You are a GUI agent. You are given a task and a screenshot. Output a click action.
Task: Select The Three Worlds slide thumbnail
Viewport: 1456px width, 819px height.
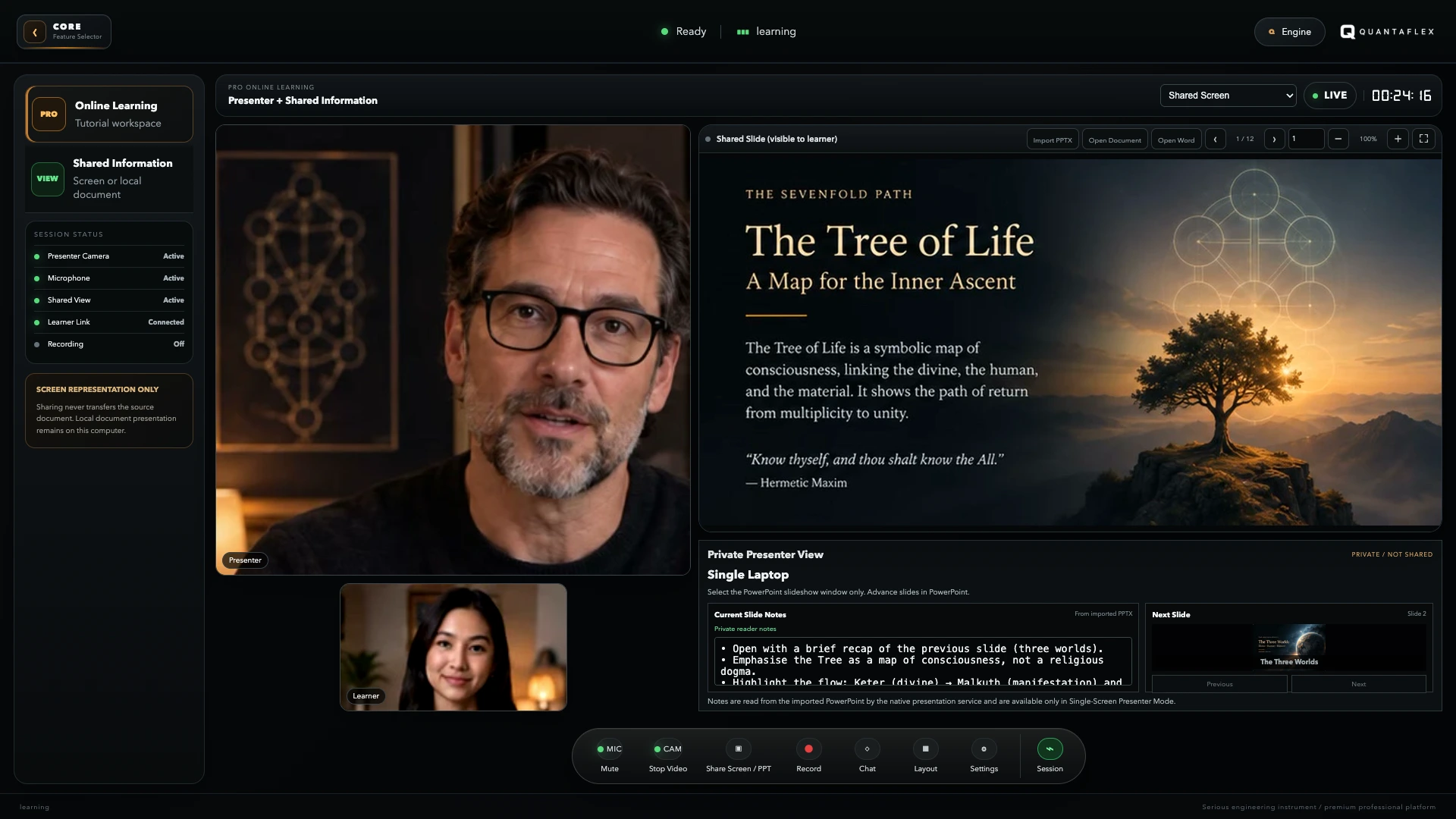pyautogui.click(x=1288, y=648)
